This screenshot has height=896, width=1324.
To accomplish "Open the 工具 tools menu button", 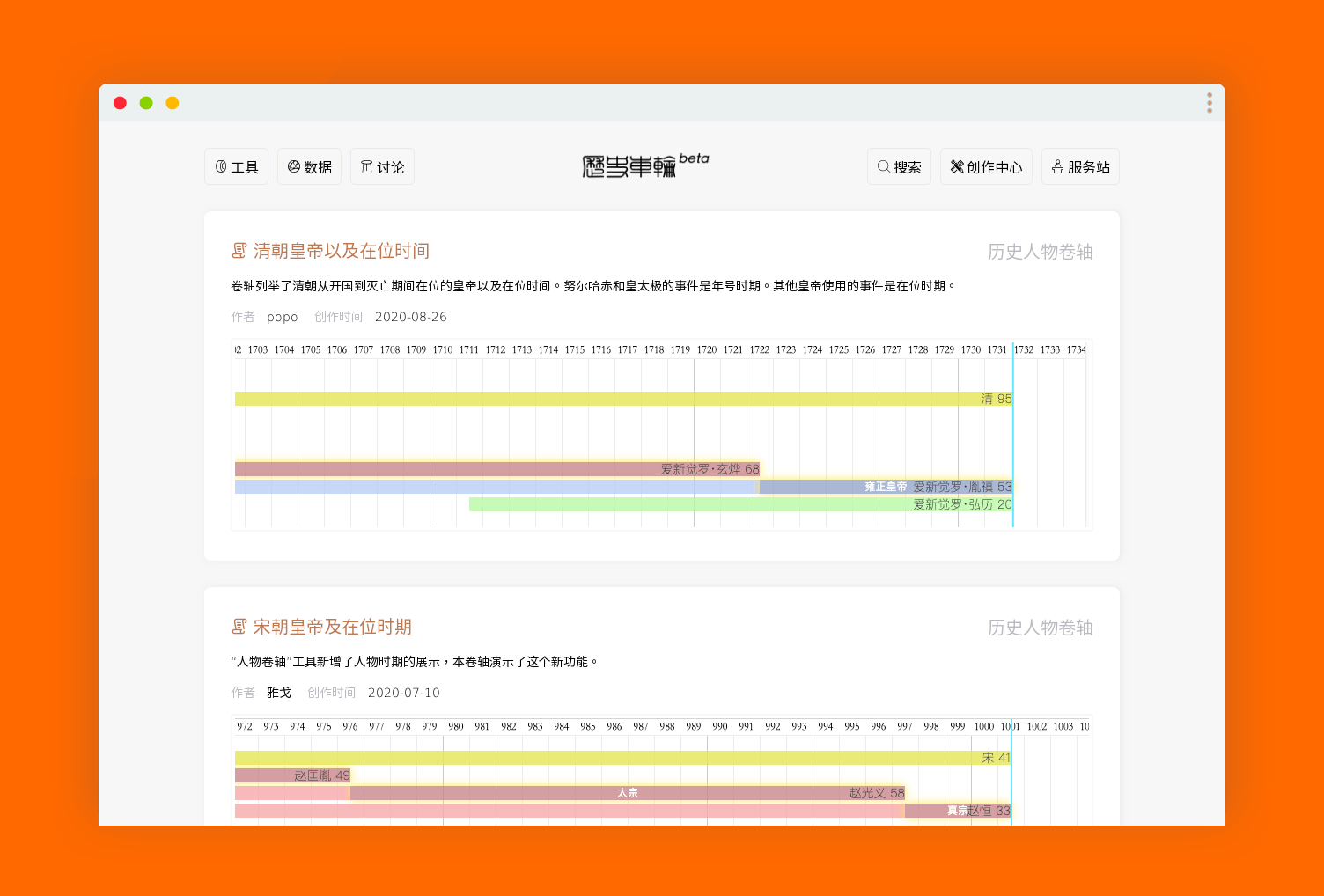I will point(236,166).
